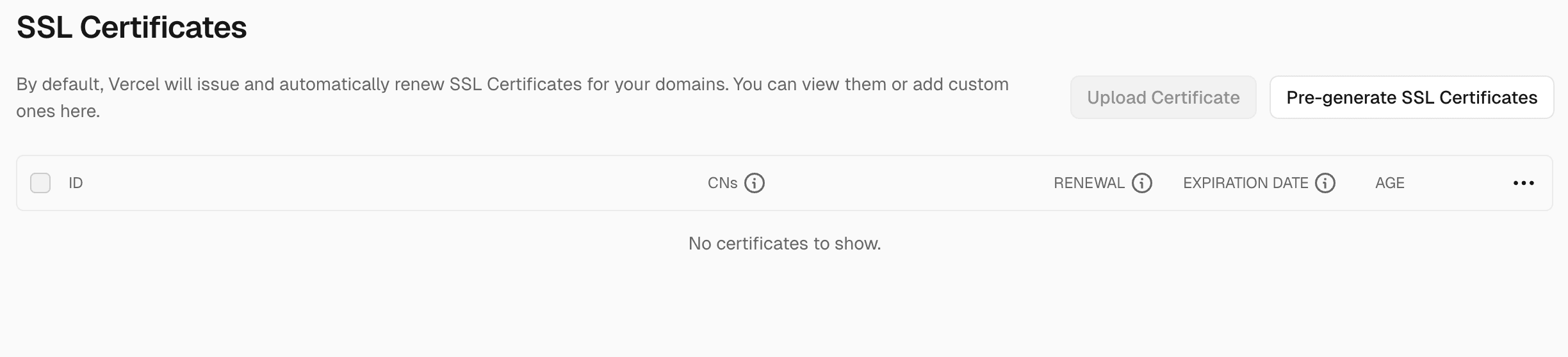Click 'ones here.' at the description's end
Screen dimensions: 1568x357
(x=58, y=111)
